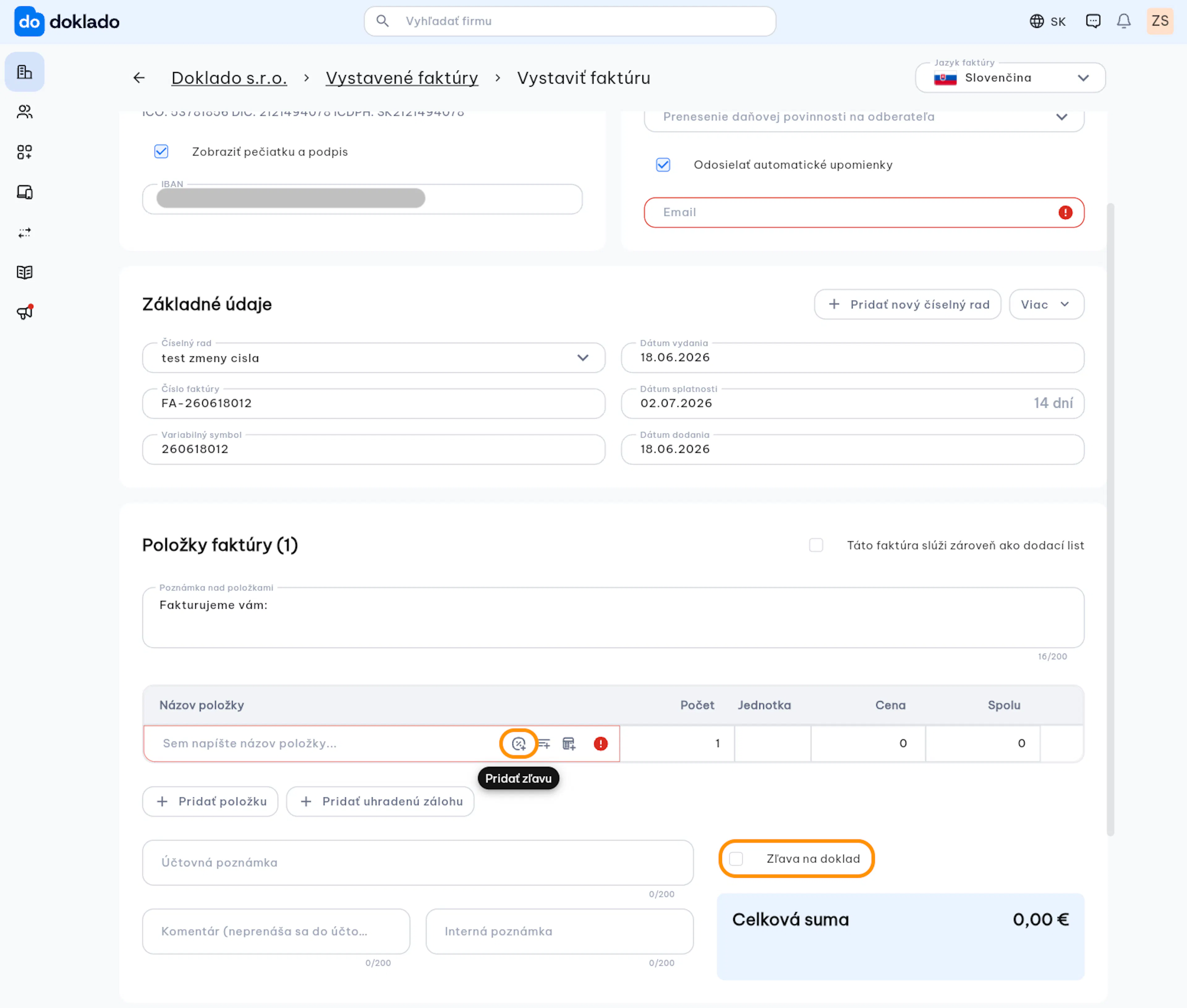Uncheck 'Odosielať automatické upomienky'

pos(663,164)
